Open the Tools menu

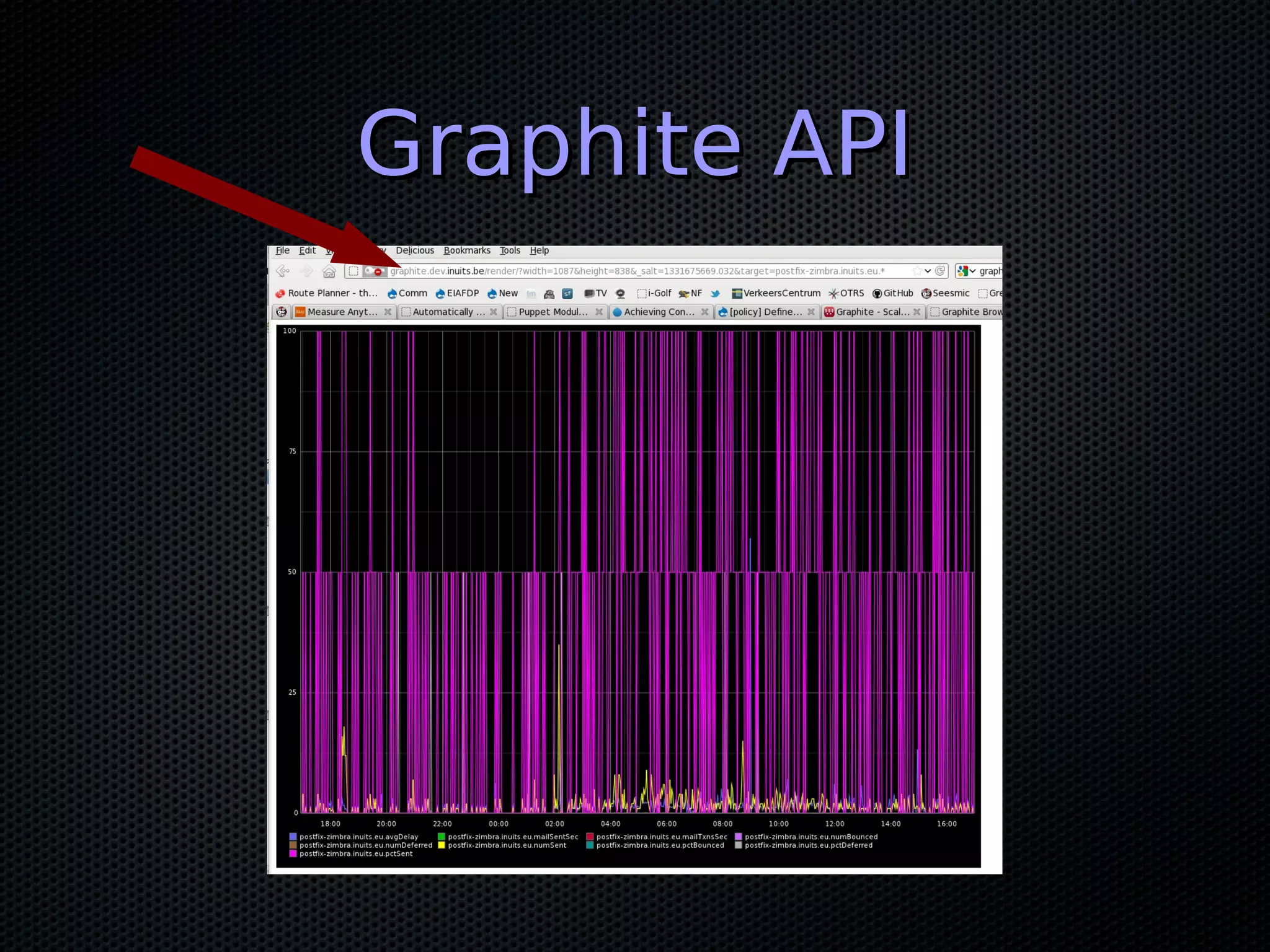pyautogui.click(x=510, y=250)
